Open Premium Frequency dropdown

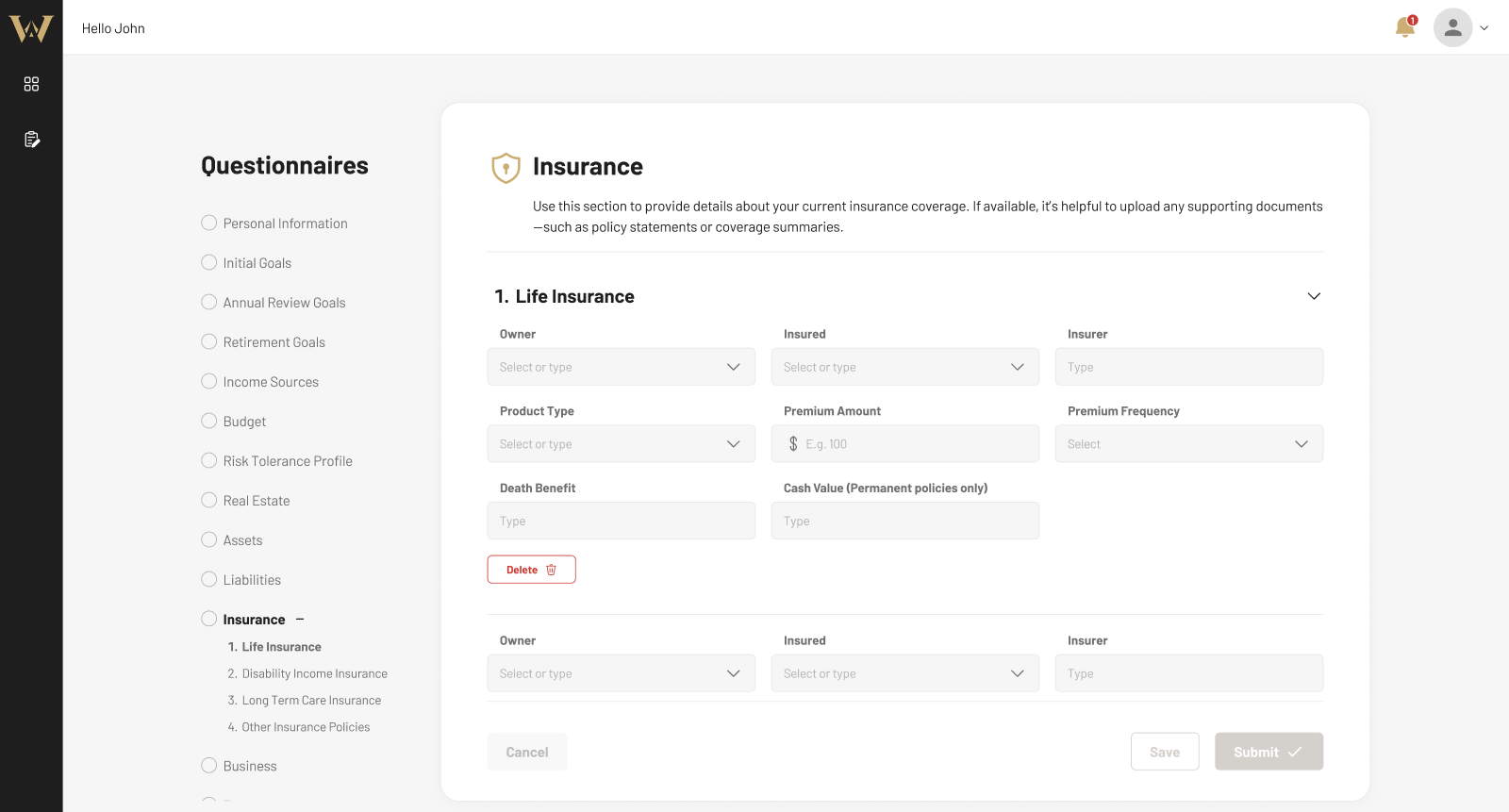[x=1189, y=444]
